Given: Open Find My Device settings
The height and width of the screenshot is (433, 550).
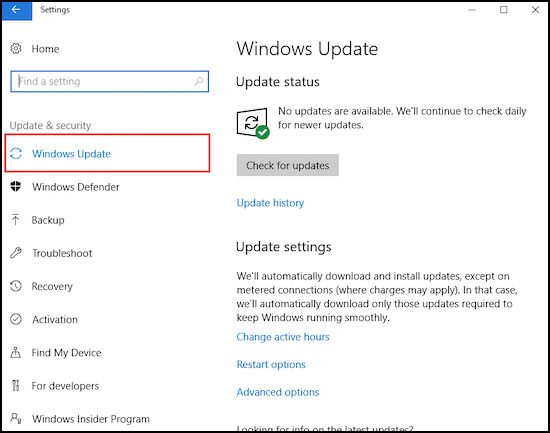Looking at the screenshot, I should pyautogui.click(x=66, y=353).
